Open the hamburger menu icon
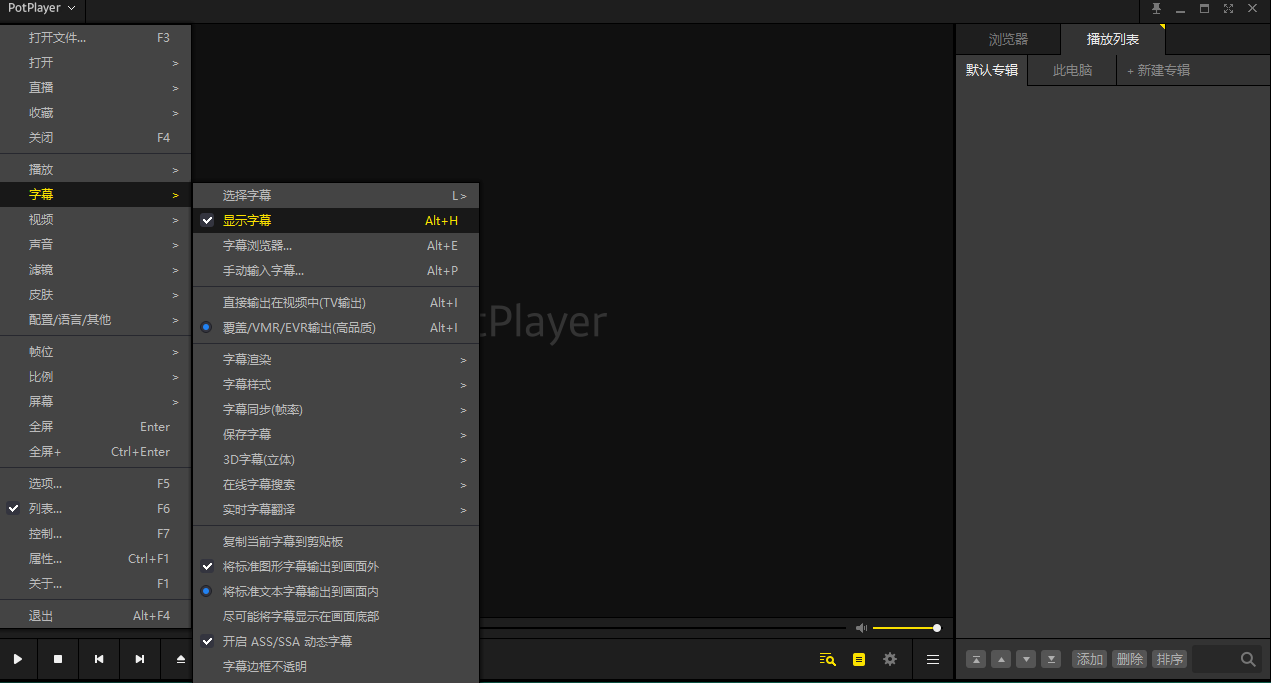Viewport: 1271px width, 683px height. click(x=933, y=659)
